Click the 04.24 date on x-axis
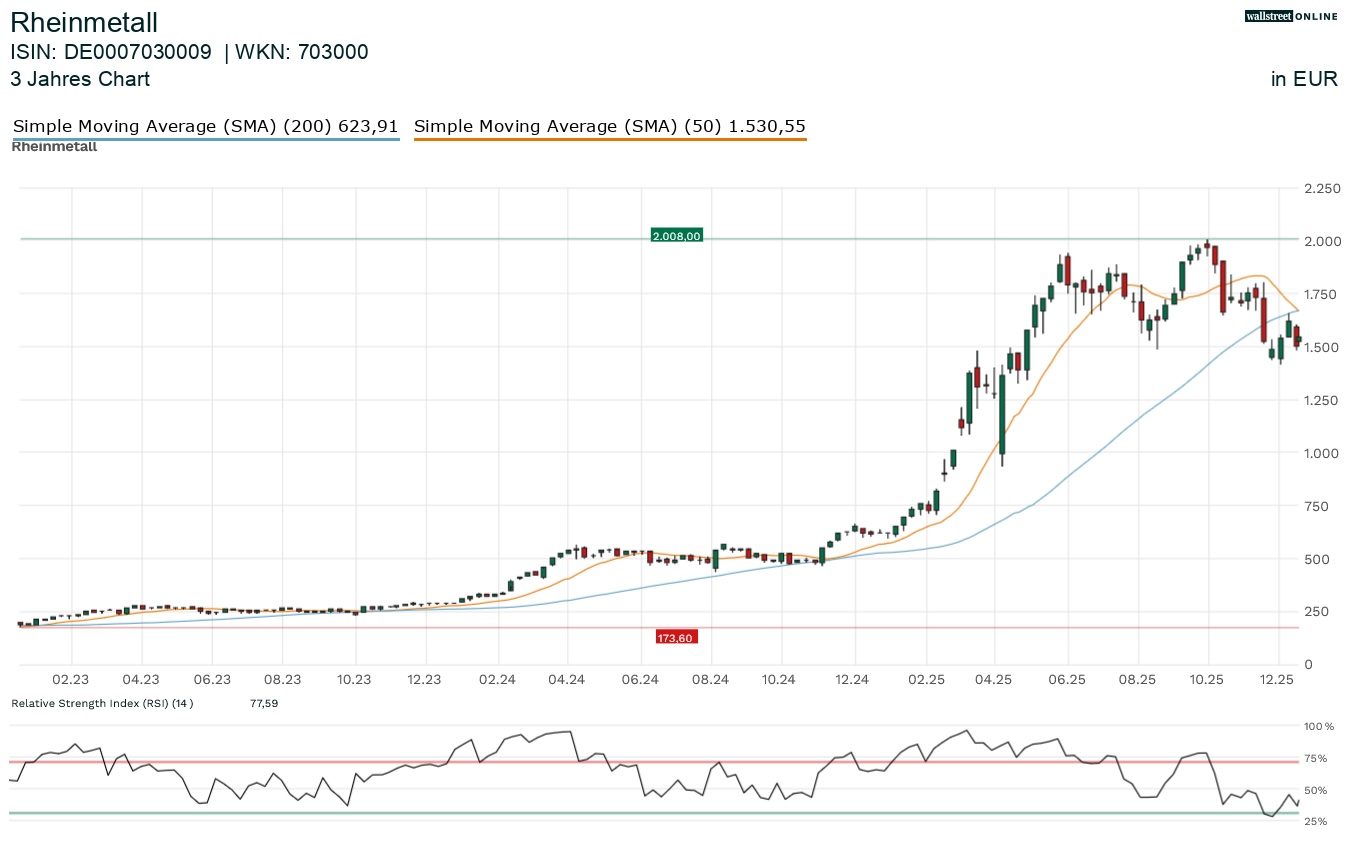The height and width of the screenshot is (848, 1349). [x=567, y=679]
